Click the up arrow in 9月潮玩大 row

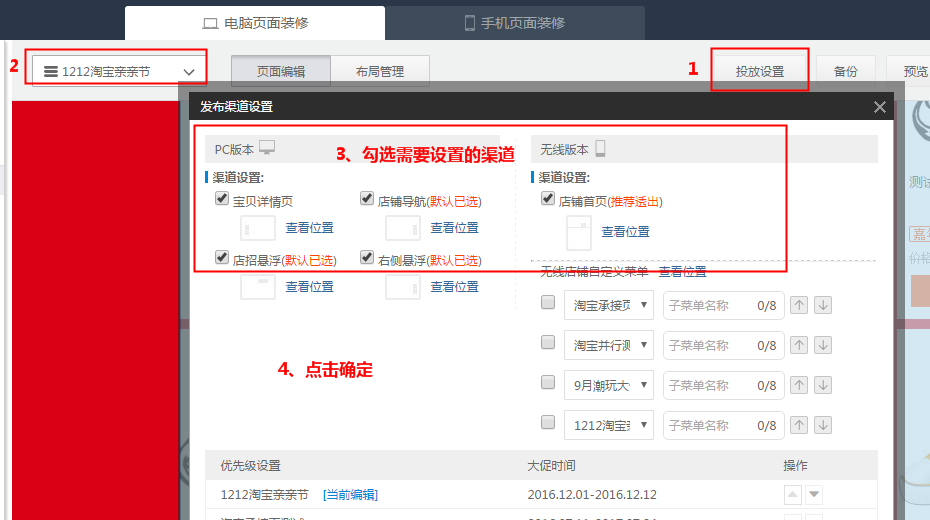pyautogui.click(x=799, y=385)
